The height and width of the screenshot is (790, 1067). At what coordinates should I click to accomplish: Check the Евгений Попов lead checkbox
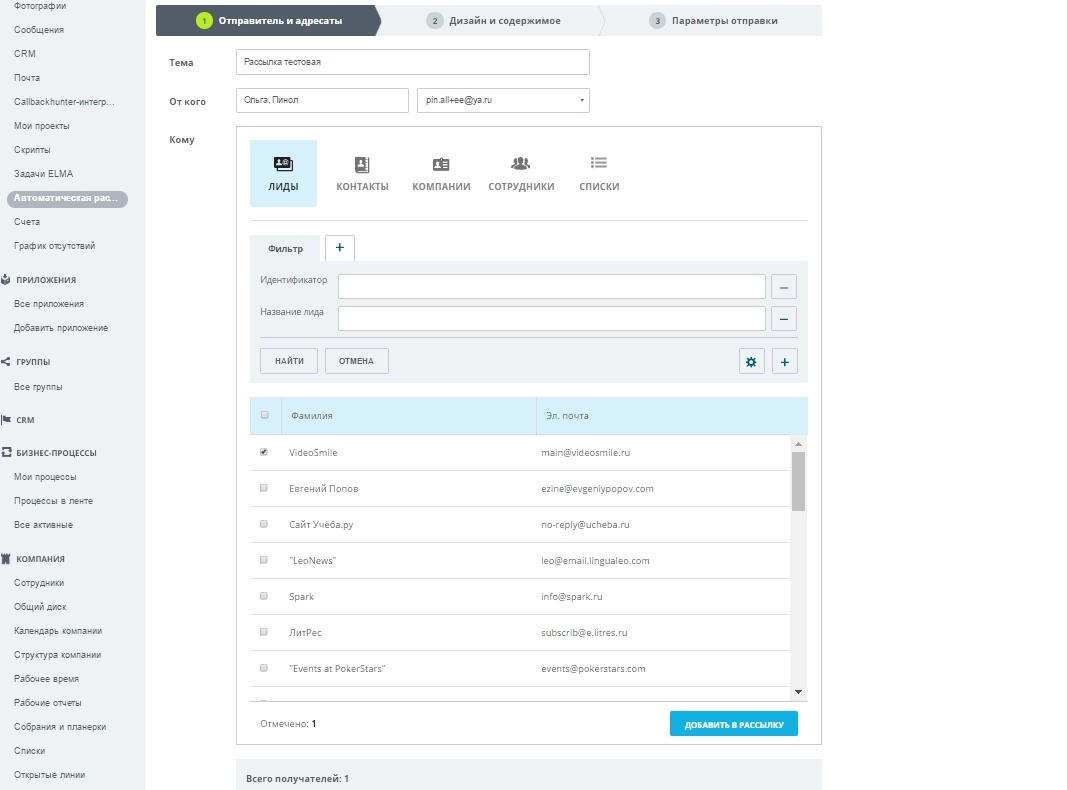[x=264, y=488]
